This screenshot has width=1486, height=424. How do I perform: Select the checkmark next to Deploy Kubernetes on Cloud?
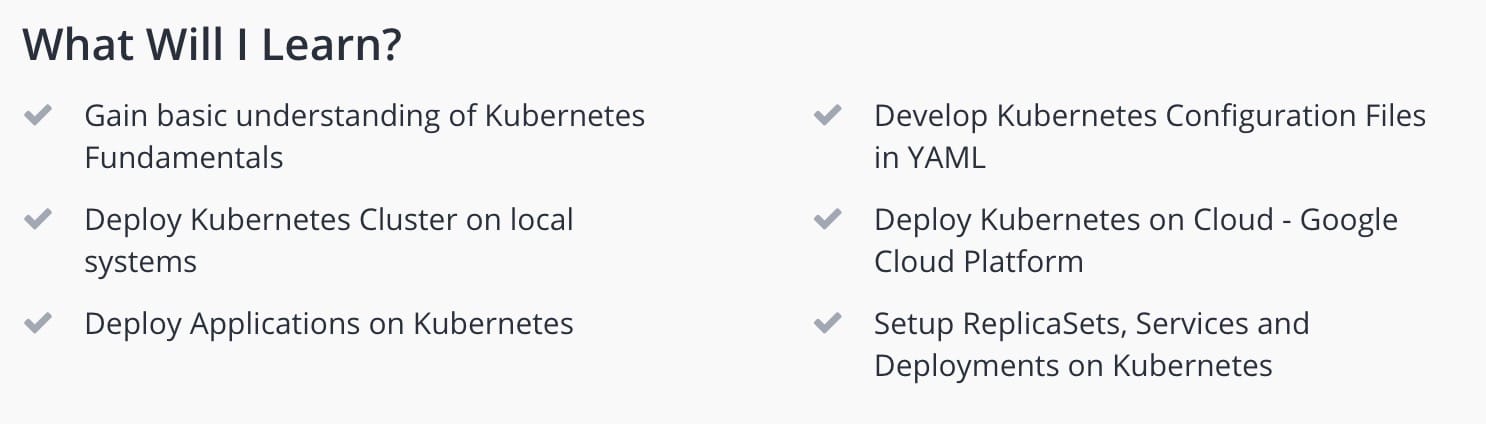pyautogui.click(x=827, y=219)
